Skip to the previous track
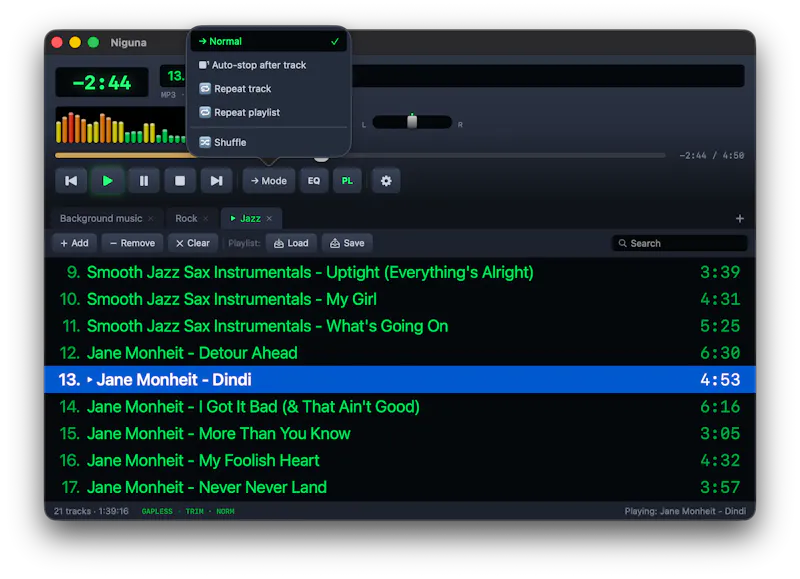Screen dimensions: 800x579 [x=71, y=181]
